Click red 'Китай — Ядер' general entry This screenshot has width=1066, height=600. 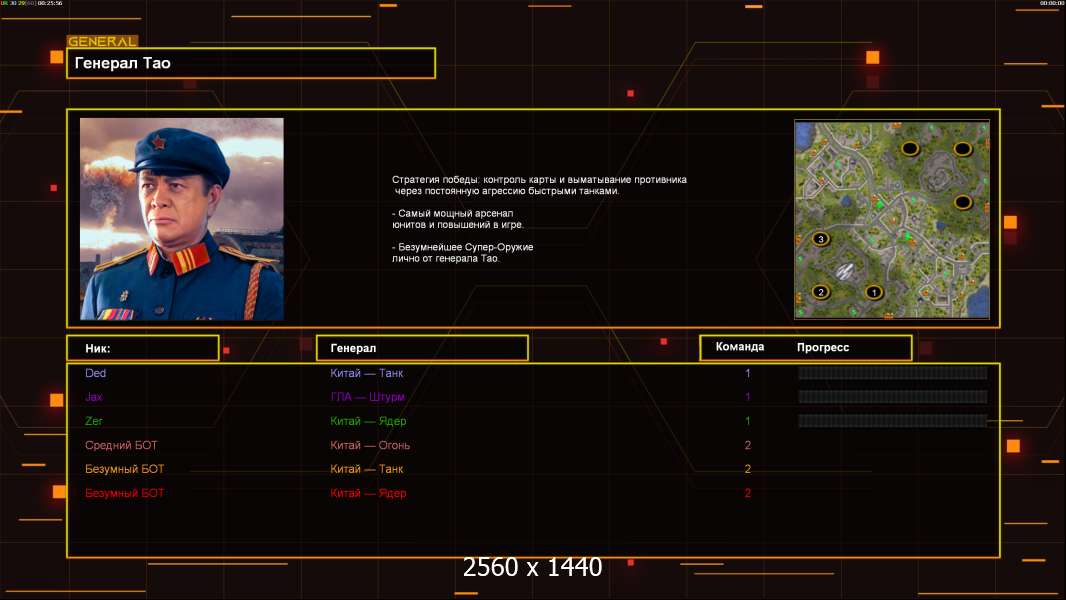(x=368, y=493)
